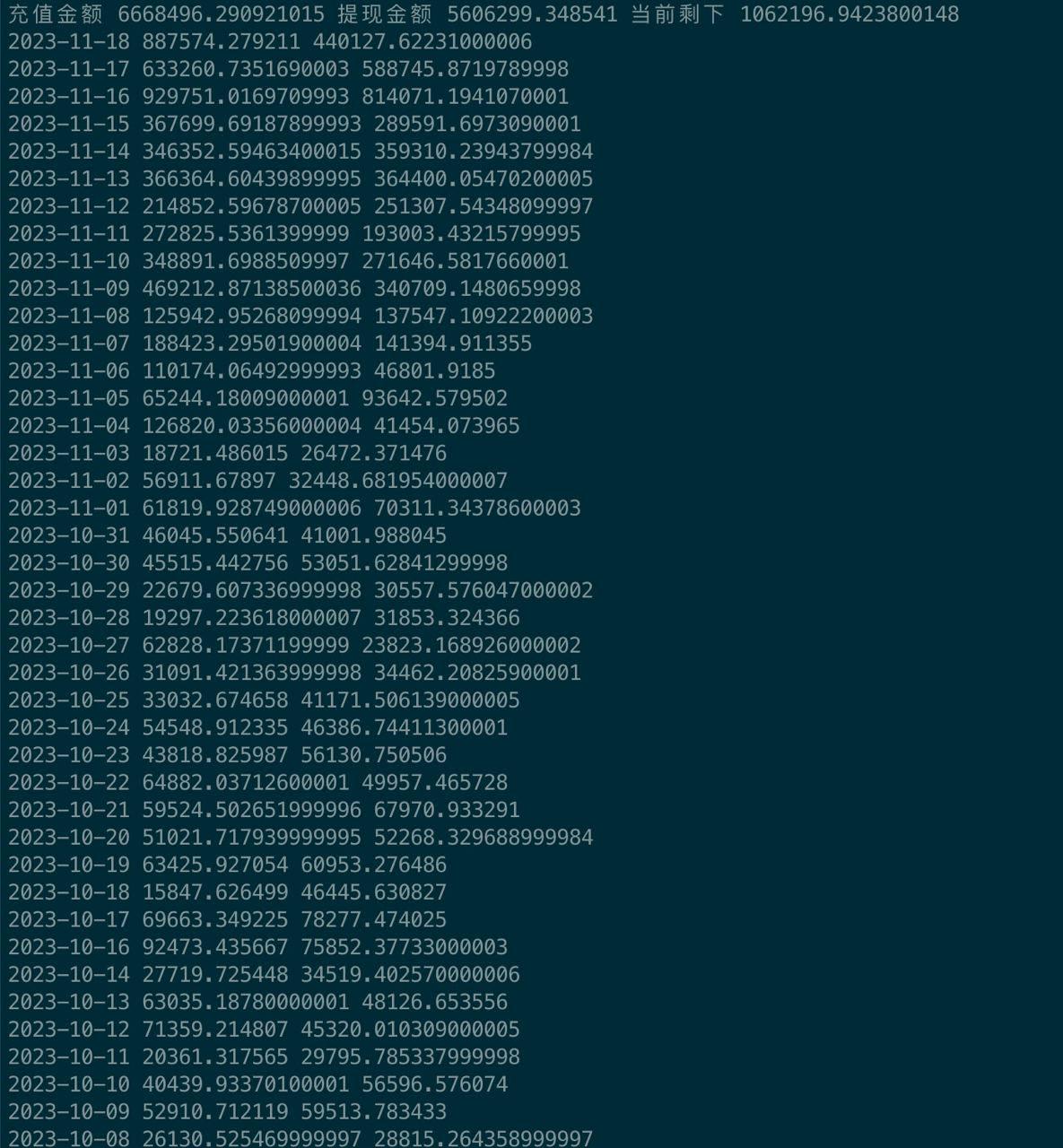Click the 充值金额 total value 6668496.290921015
The height and width of the screenshot is (1148, 1063).
(x=222, y=14)
